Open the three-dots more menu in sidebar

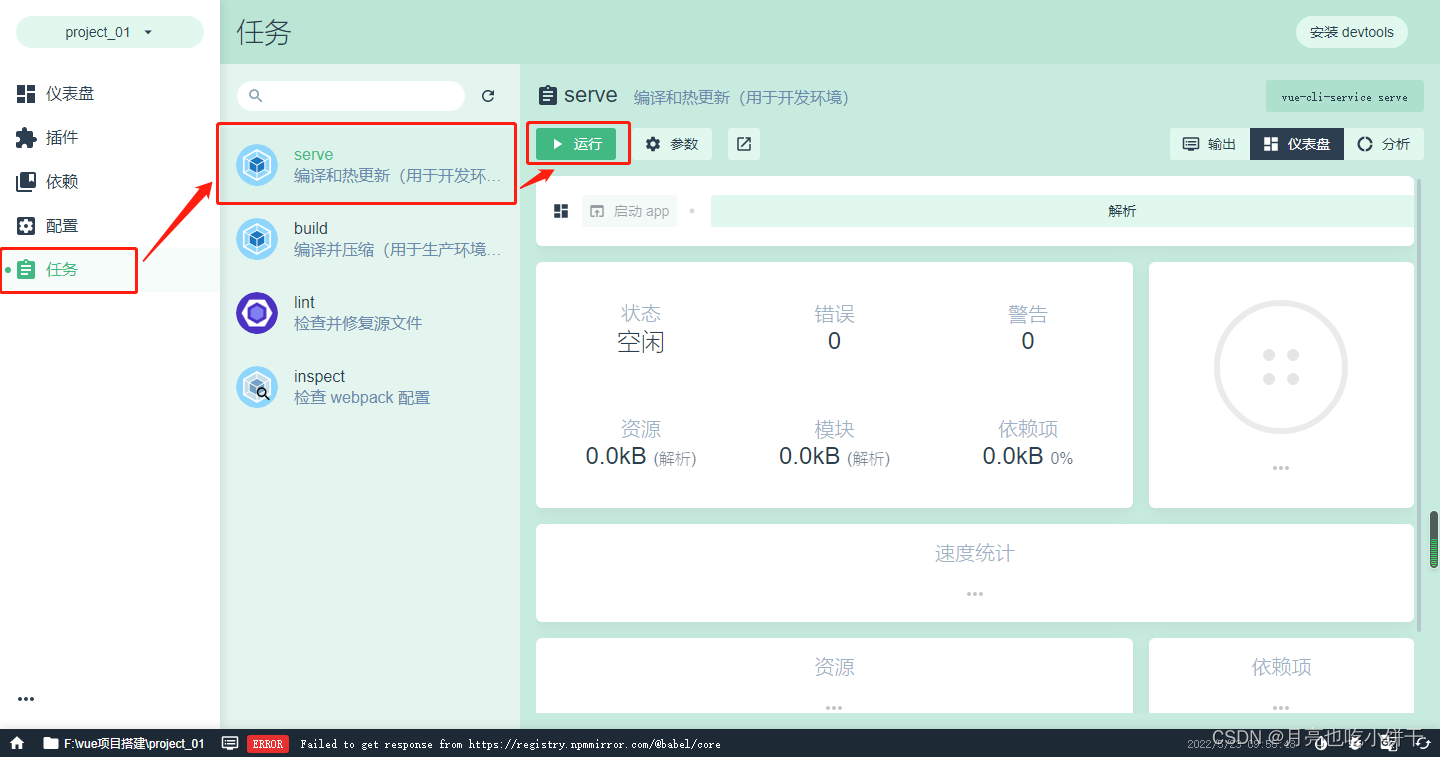coord(26,699)
